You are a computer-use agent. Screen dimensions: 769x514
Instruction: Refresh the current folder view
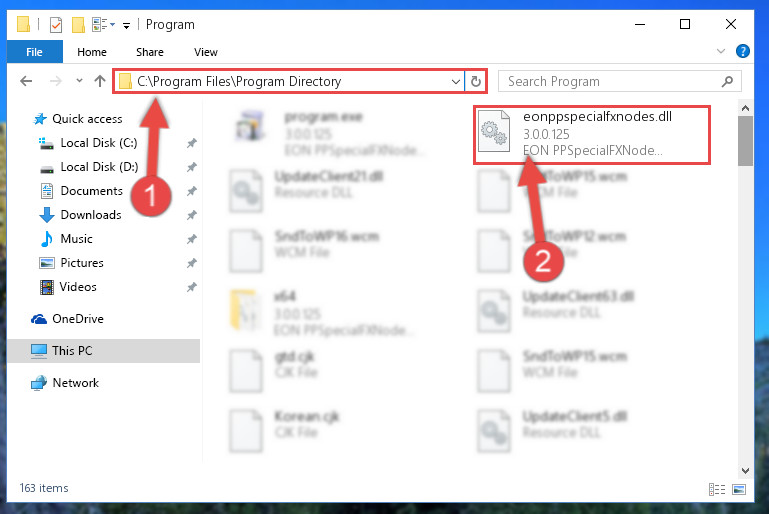click(476, 81)
